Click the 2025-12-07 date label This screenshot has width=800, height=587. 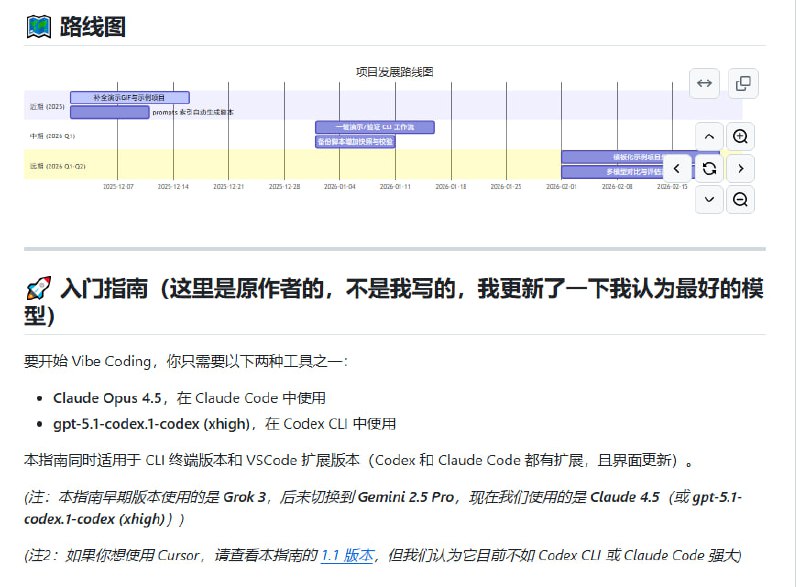119,186
